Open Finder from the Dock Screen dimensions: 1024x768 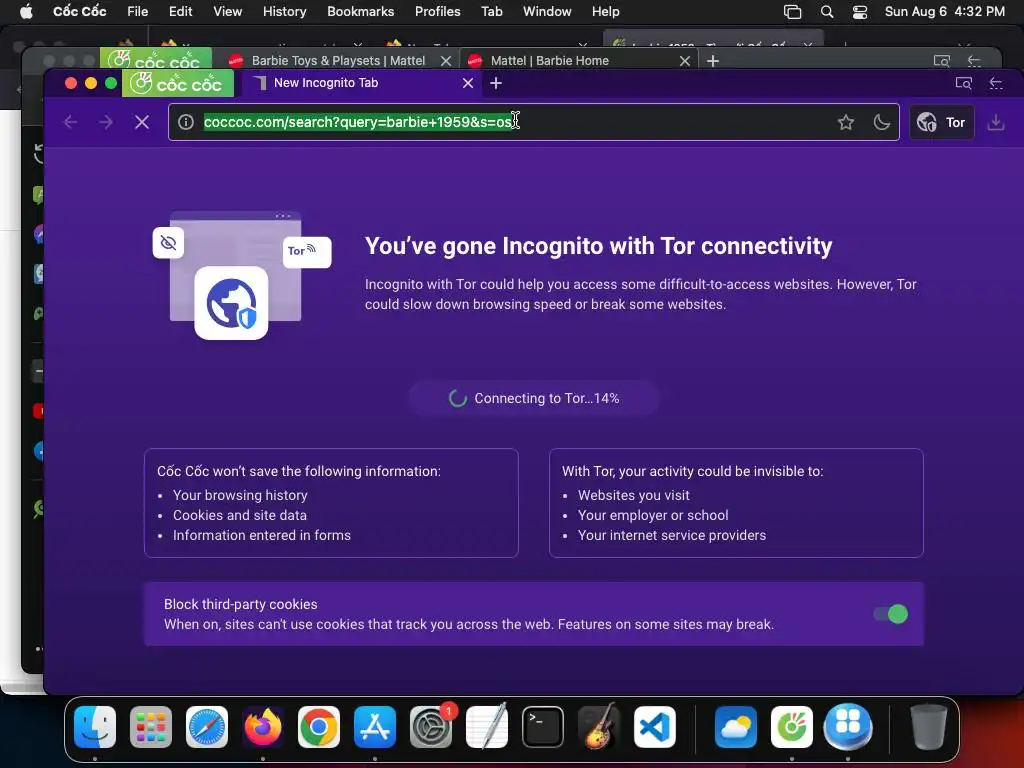(x=95, y=727)
